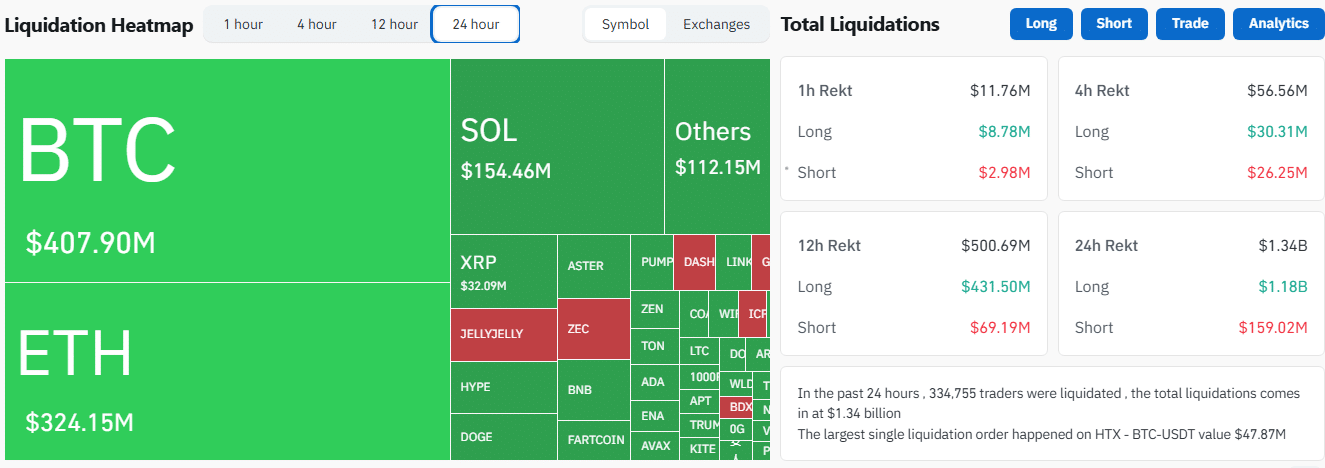1325x468 pixels.
Task: Click the FARTCOIN heatmap tile
Action: [x=593, y=439]
